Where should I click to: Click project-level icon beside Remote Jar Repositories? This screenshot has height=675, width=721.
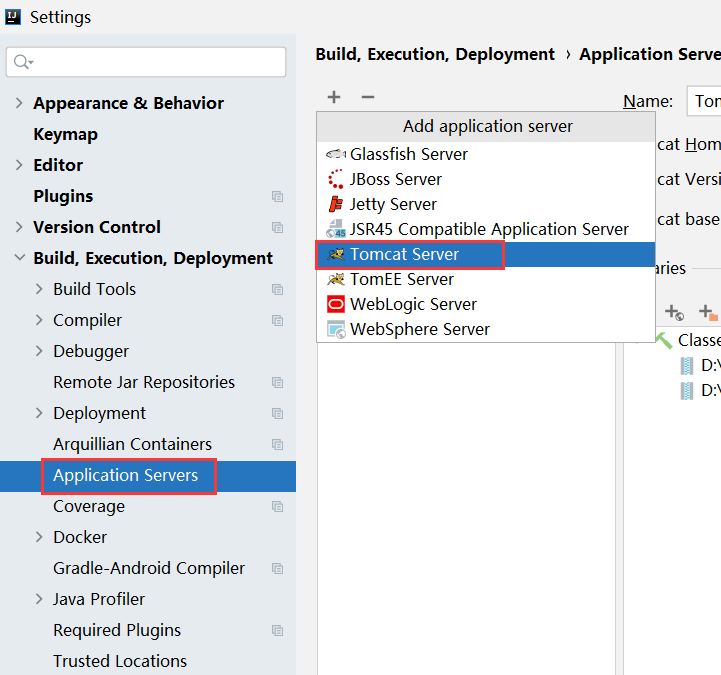[x=277, y=383]
